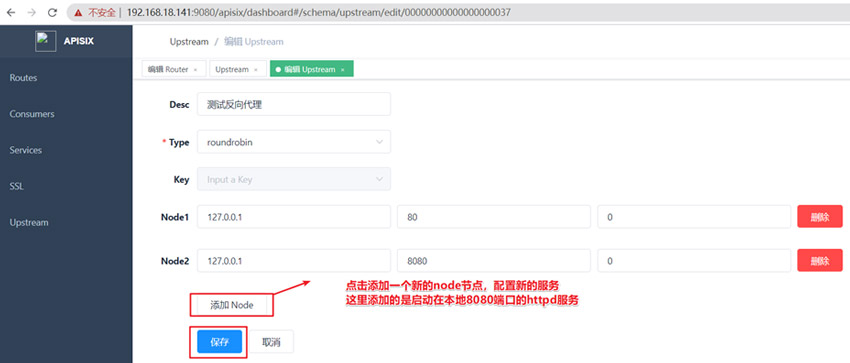This screenshot has width=850, height=363.
Task: Close the Upstream tab with x
Action: (256, 70)
